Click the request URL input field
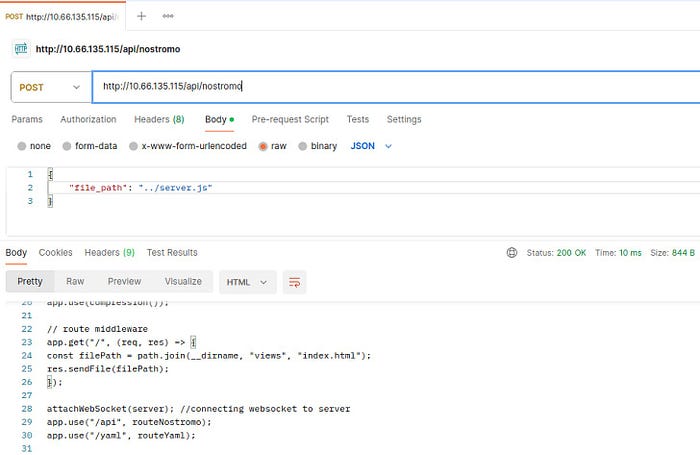The height and width of the screenshot is (455, 700). point(396,87)
